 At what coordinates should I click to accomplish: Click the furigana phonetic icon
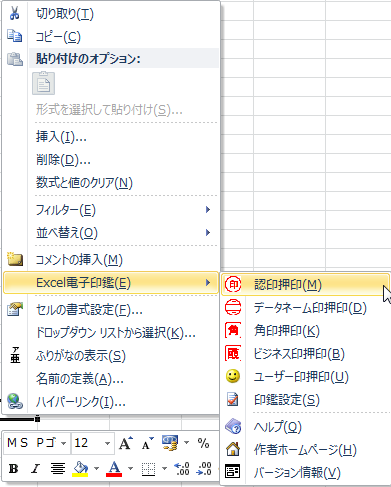[15, 355]
